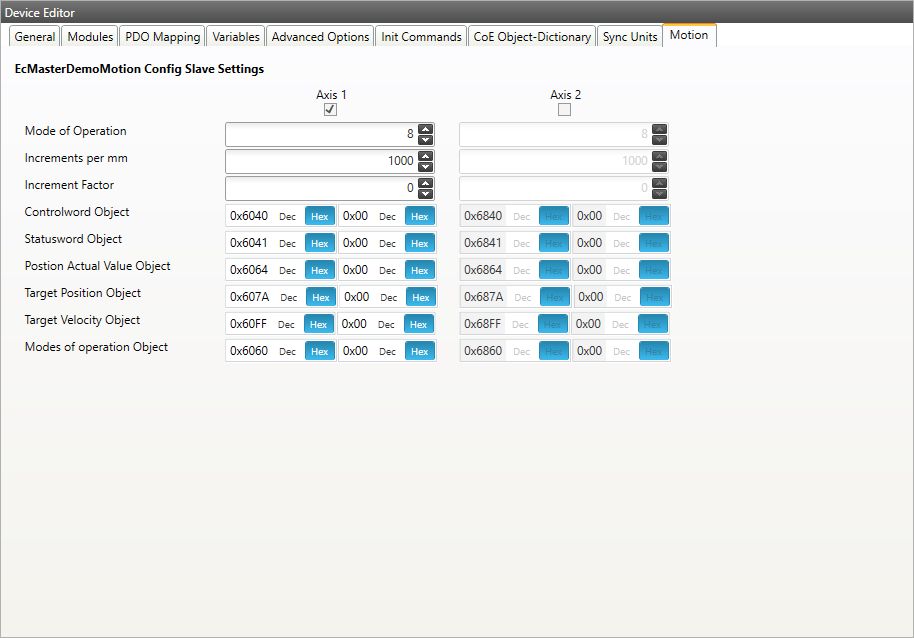The image size is (914, 638).
Task: Go to the Init Commands tab
Action: (x=421, y=36)
